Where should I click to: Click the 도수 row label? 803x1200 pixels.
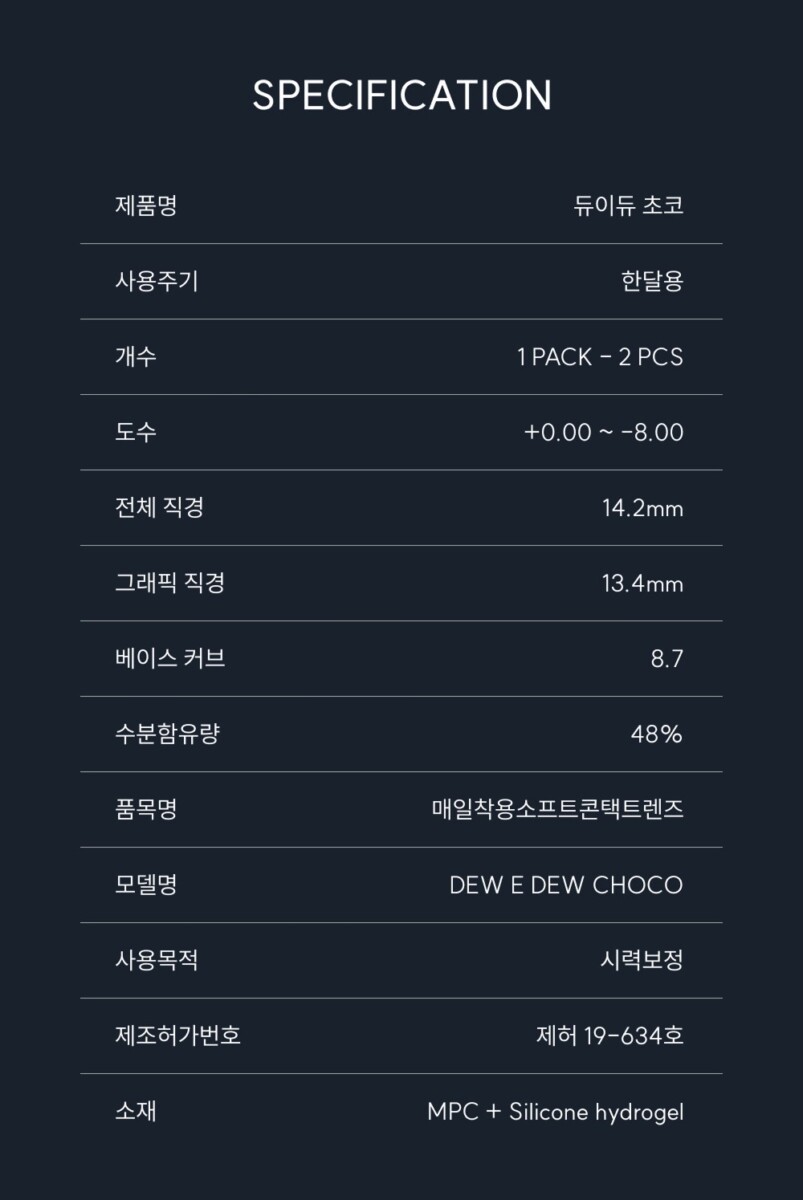coord(136,432)
